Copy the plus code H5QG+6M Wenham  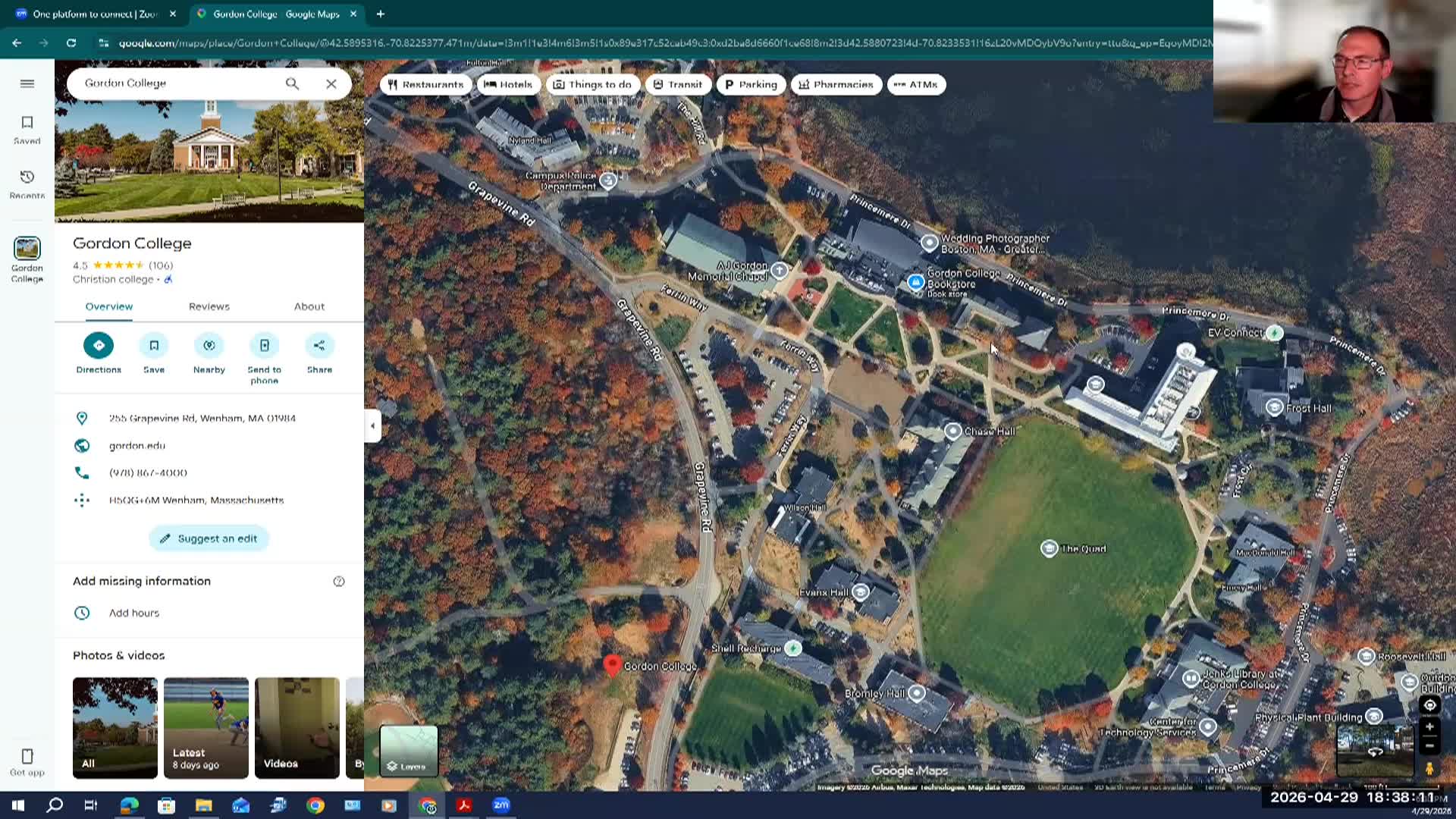[x=196, y=500]
